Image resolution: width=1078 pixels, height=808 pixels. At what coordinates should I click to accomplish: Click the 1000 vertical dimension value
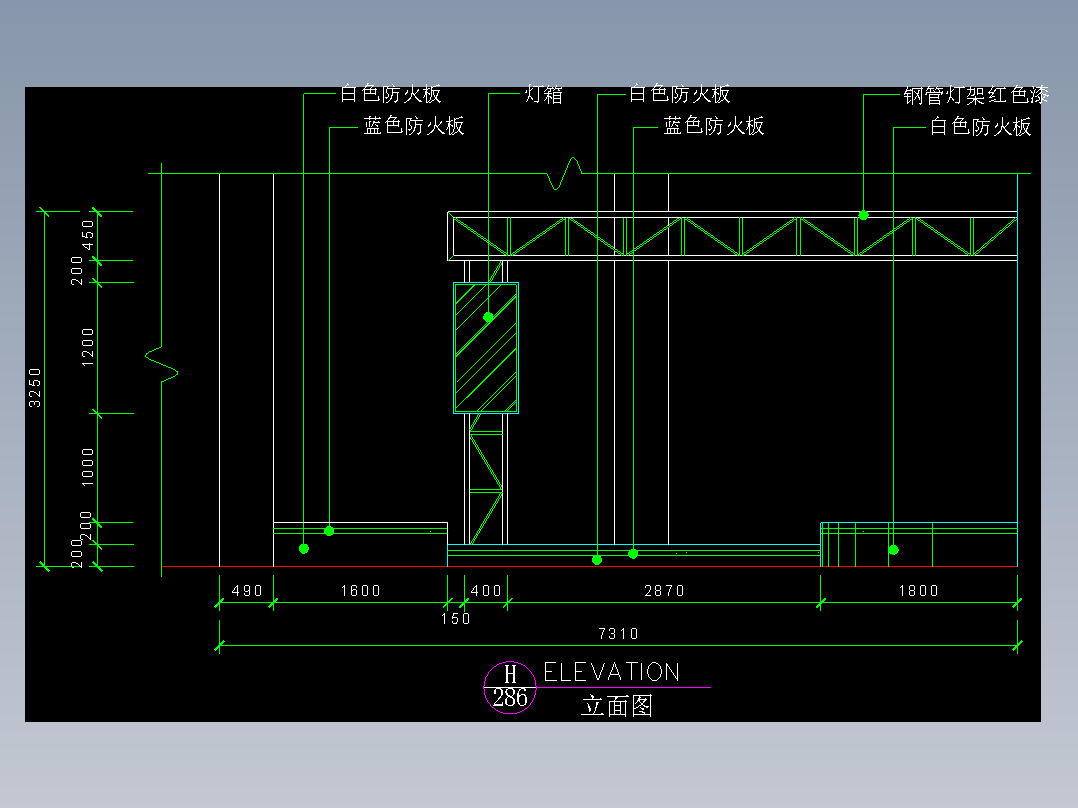point(87,467)
